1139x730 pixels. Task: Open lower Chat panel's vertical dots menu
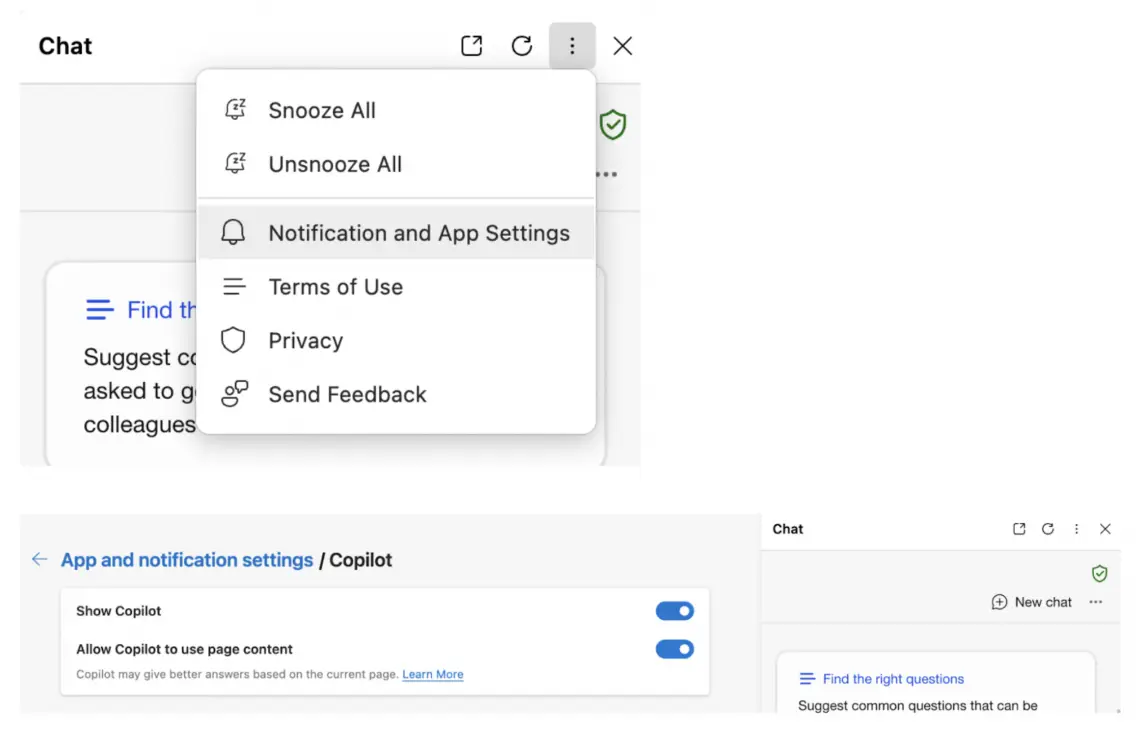(x=1077, y=529)
